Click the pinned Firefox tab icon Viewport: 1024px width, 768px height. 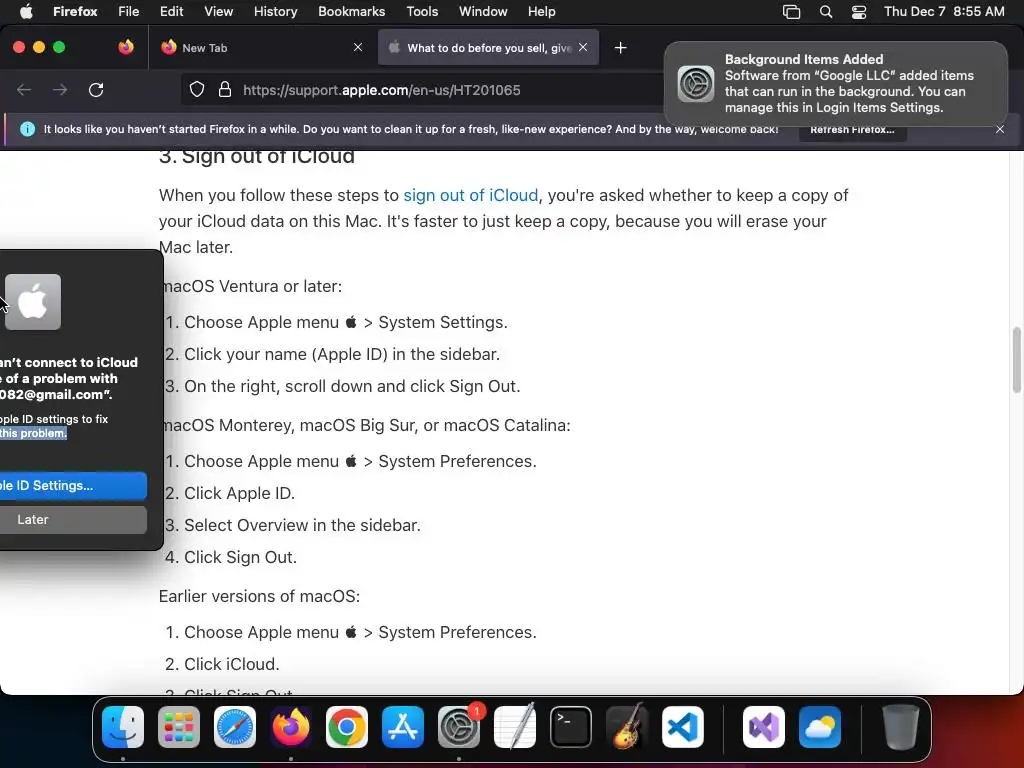click(126, 47)
